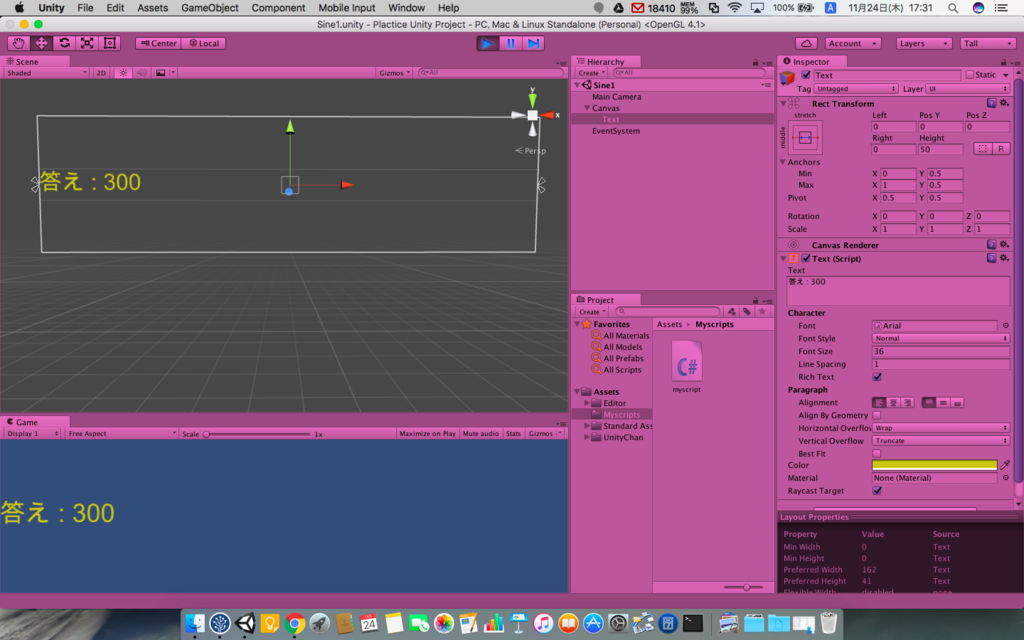Select the Hand tool in the toolbar
The image size is (1024, 640).
tap(18, 43)
